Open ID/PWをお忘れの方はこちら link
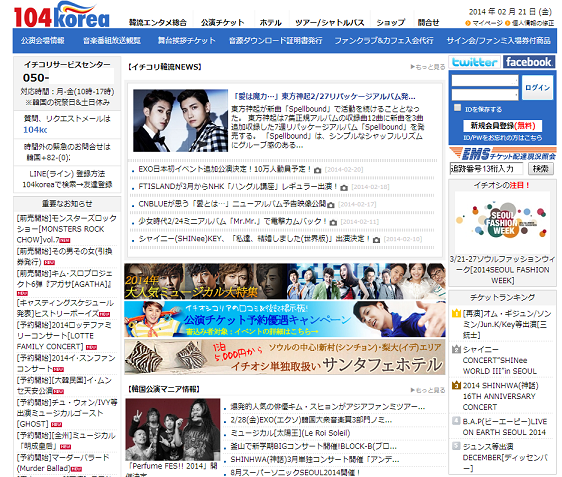 [x=503, y=138]
